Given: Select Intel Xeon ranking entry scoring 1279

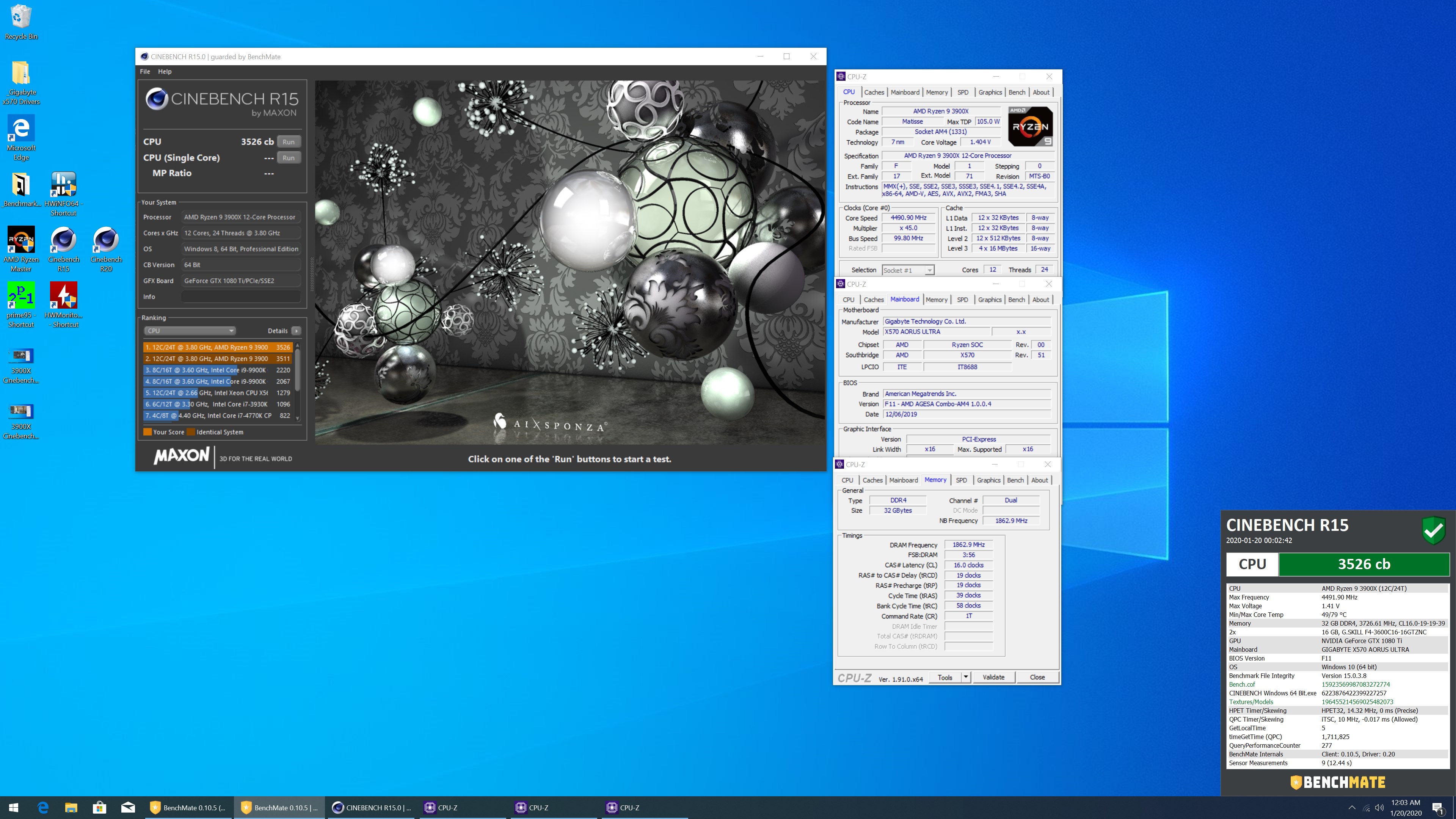Looking at the screenshot, I should tap(218, 392).
